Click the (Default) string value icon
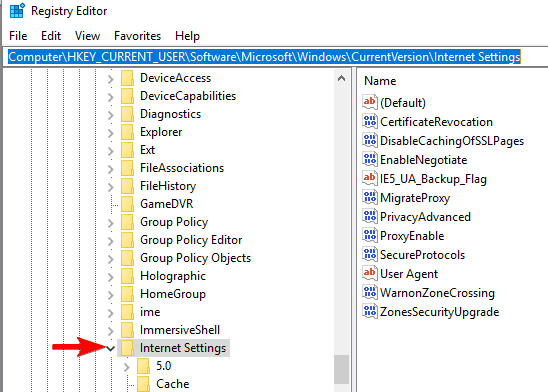548x392 pixels. [370, 102]
